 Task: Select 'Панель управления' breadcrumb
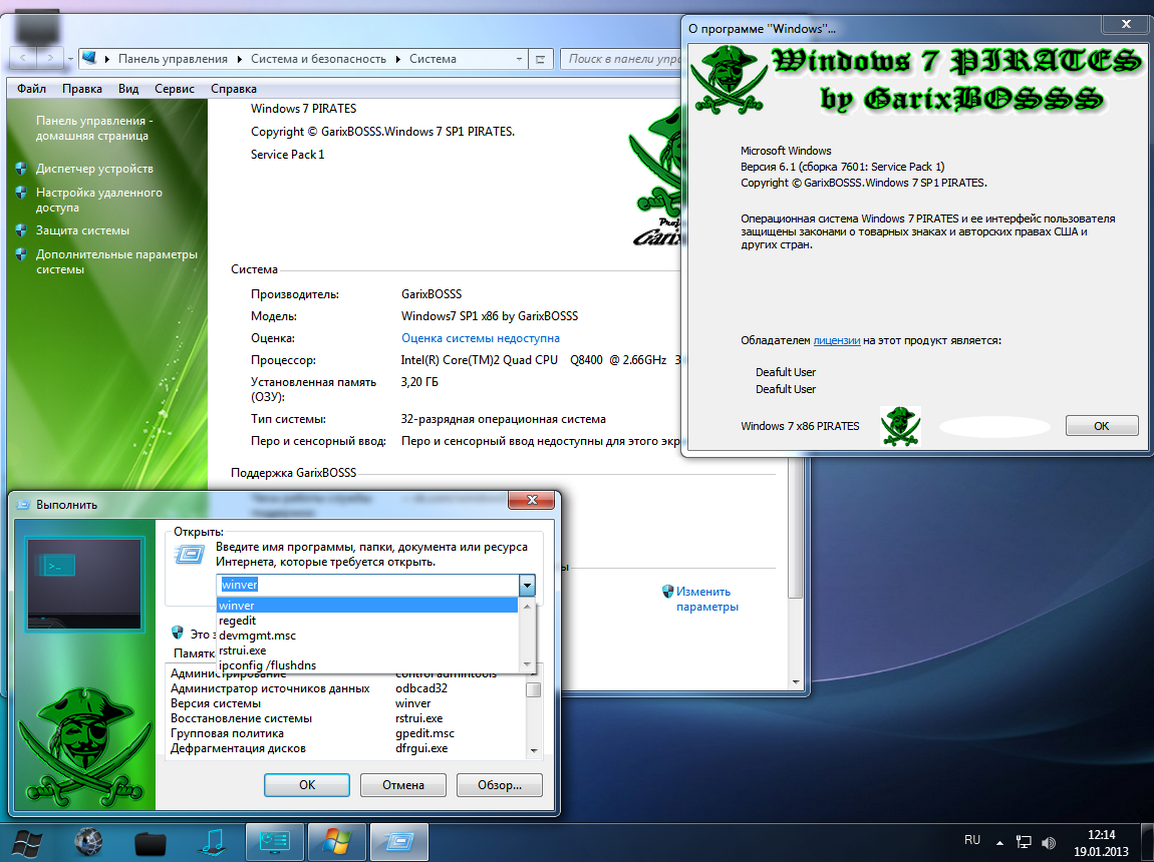click(173, 59)
